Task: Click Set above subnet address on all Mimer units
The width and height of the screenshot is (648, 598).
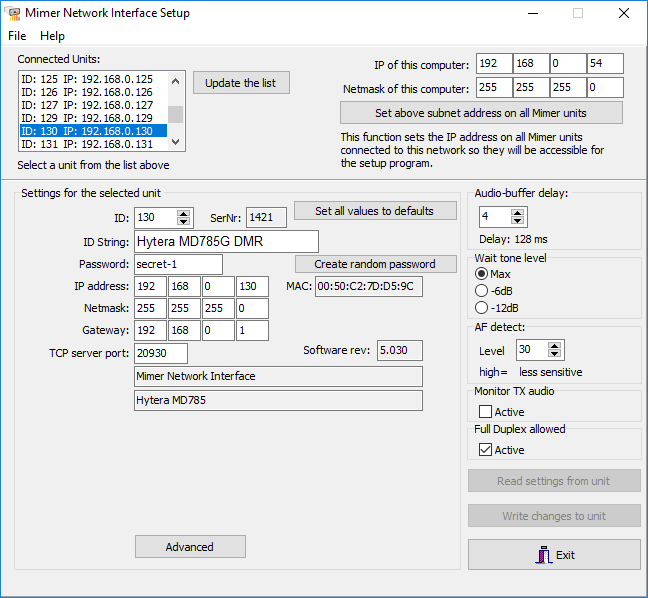Action: [x=481, y=113]
